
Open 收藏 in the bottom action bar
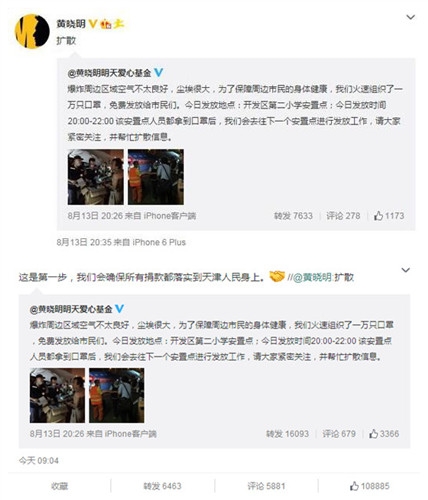[60, 486]
